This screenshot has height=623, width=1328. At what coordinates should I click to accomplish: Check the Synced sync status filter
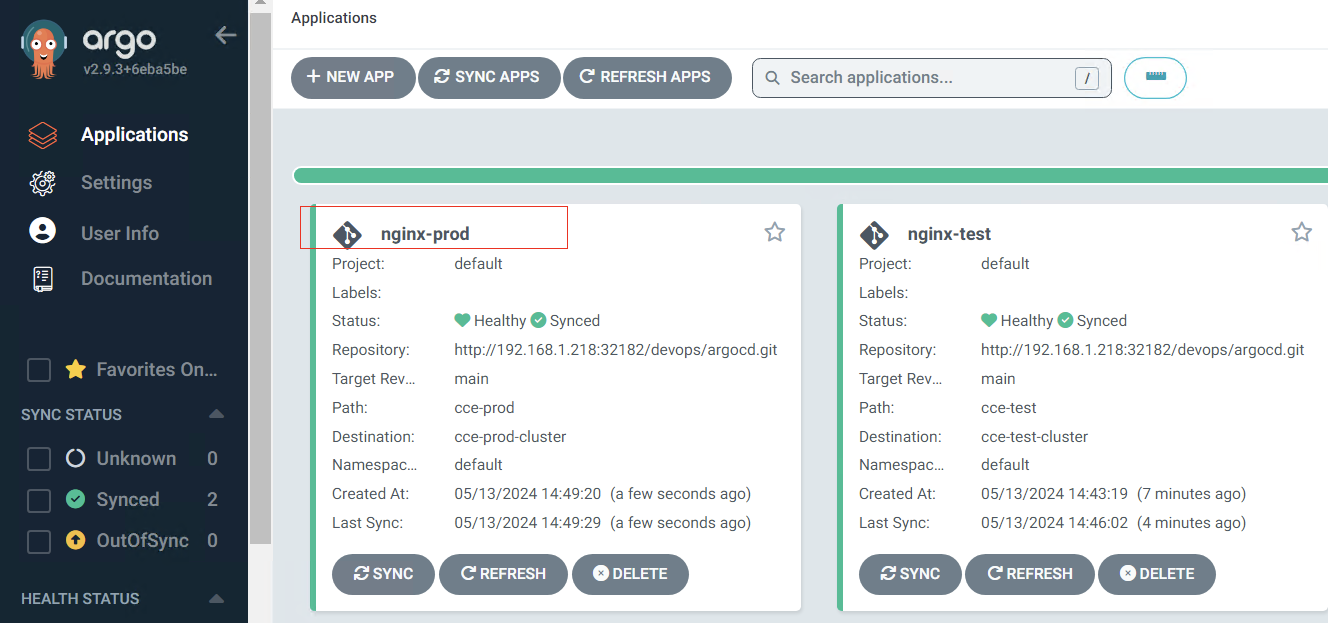(39, 500)
